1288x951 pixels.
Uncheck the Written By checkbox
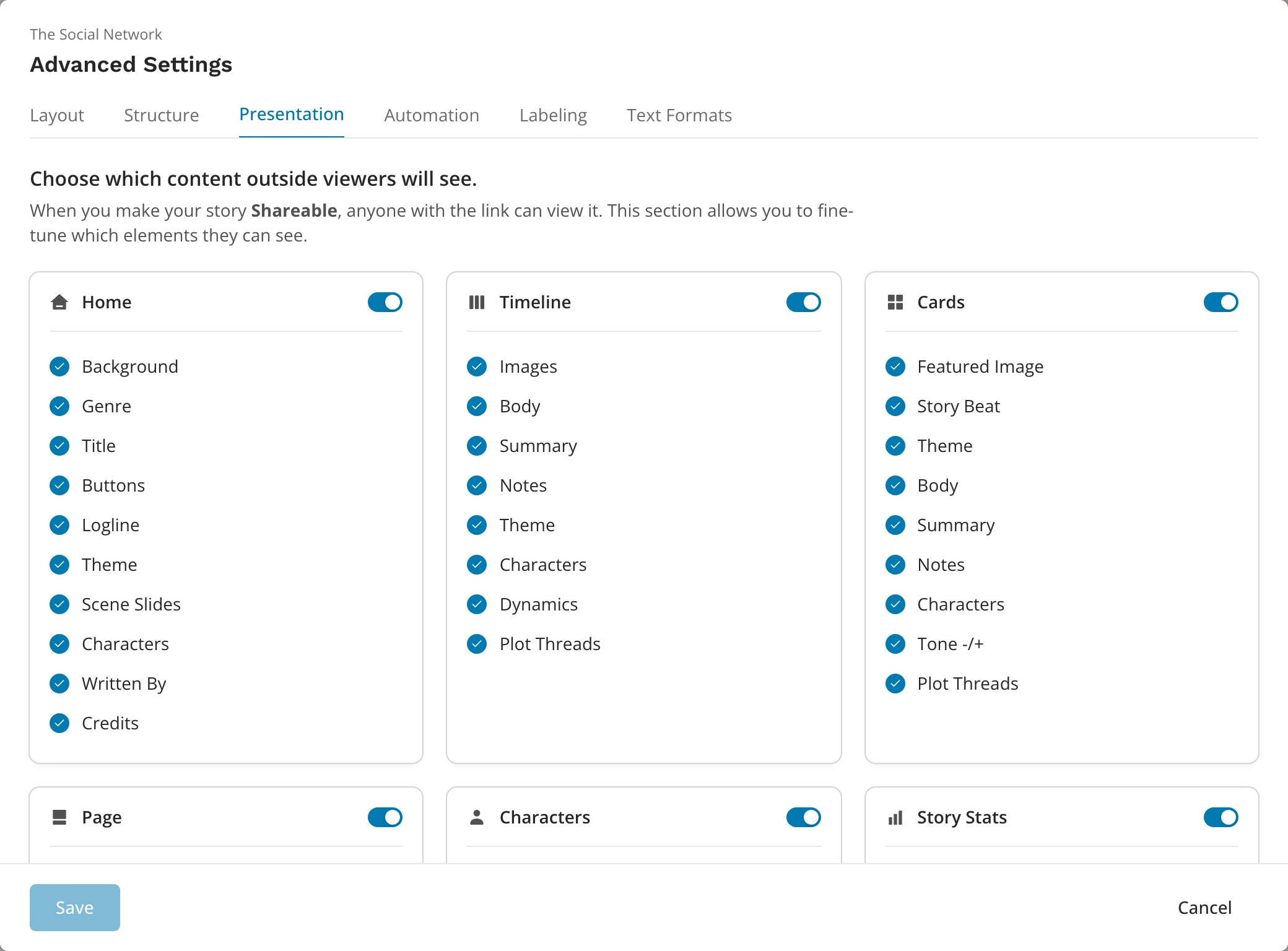[x=59, y=684]
